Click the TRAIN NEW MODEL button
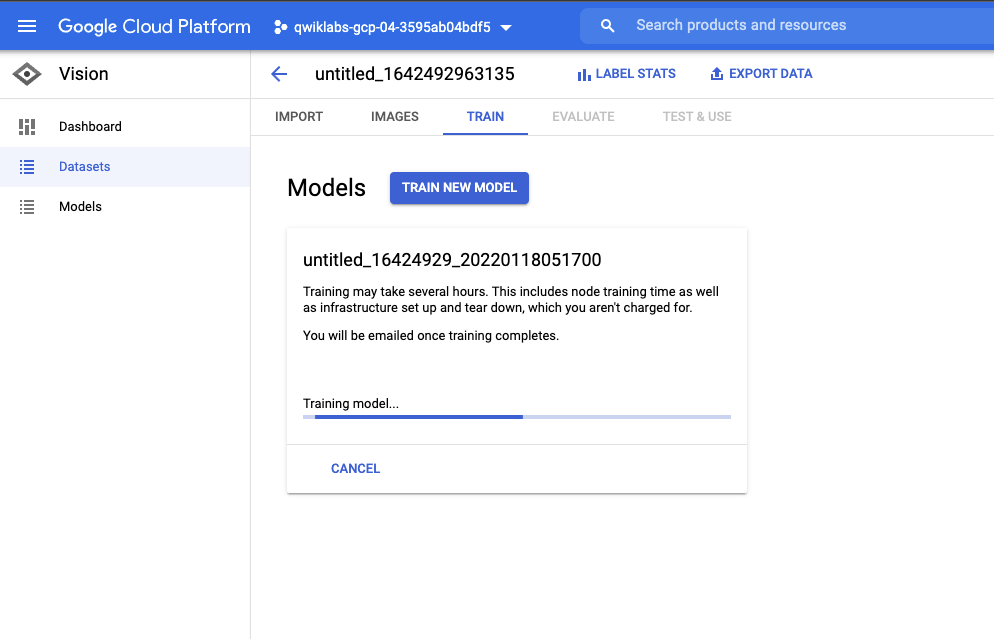The width and height of the screenshot is (994, 639). click(x=459, y=188)
